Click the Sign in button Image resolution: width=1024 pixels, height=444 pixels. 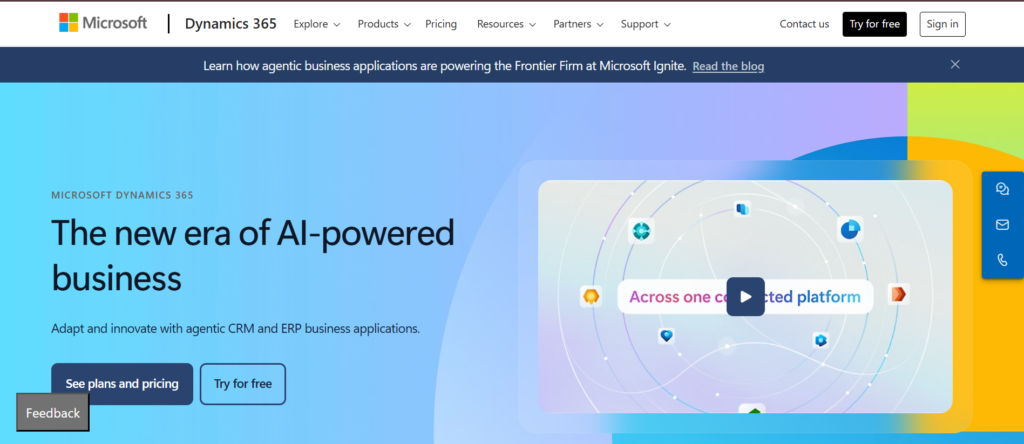point(942,24)
